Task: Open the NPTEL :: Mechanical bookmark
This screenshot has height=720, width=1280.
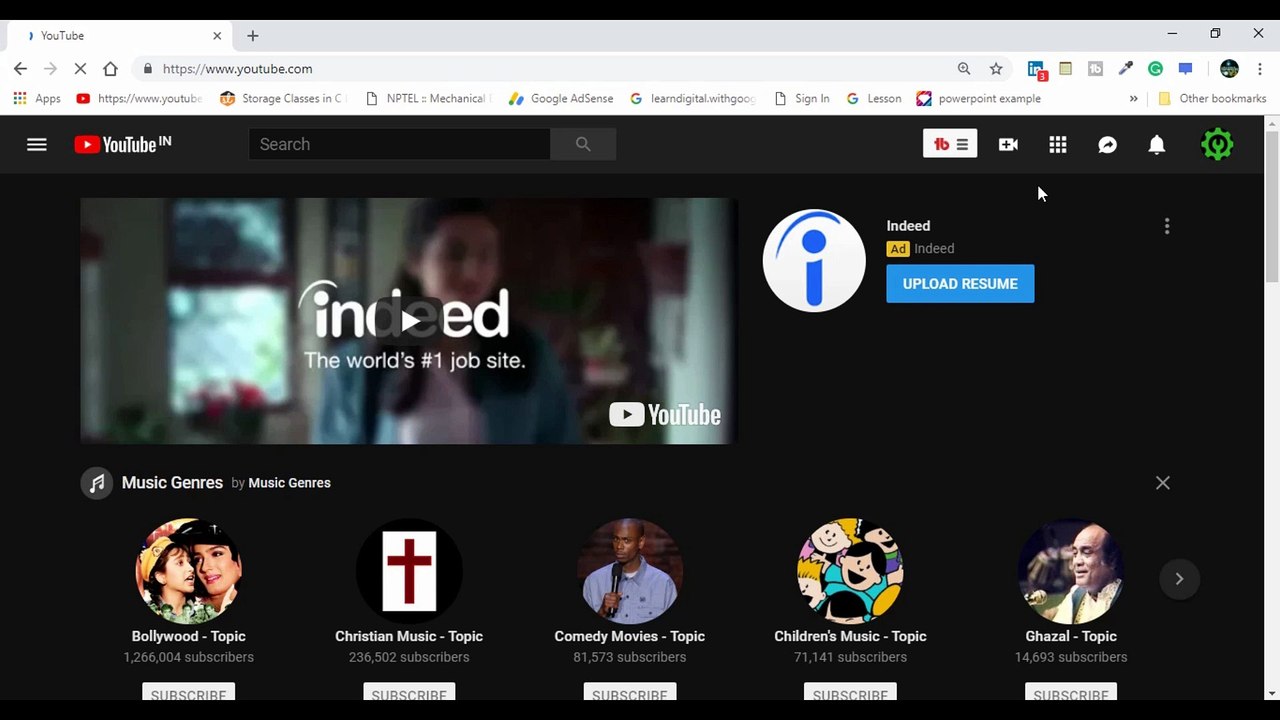Action: pos(427,99)
